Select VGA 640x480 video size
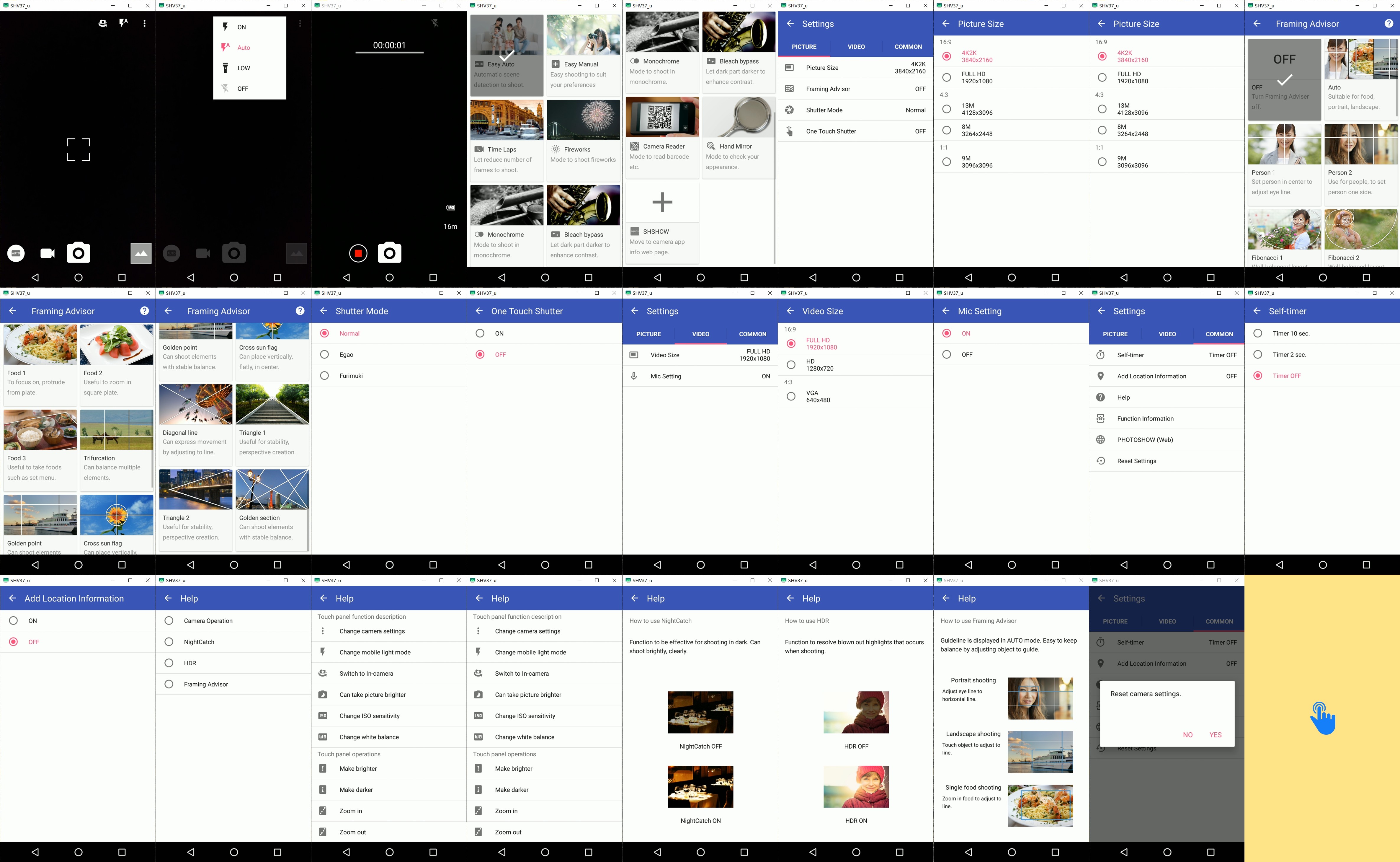Image resolution: width=1400 pixels, height=862 pixels. point(855,396)
